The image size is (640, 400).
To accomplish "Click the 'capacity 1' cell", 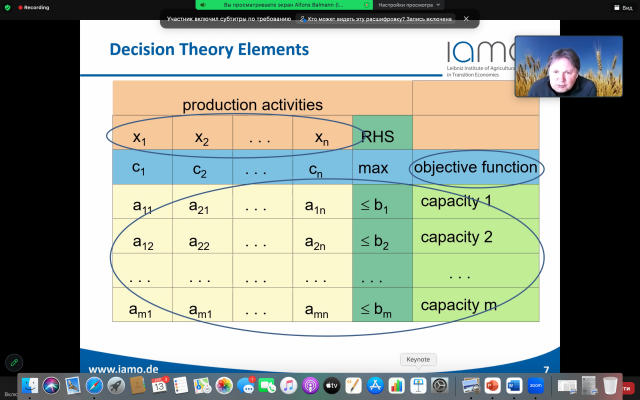I will click(x=476, y=202).
